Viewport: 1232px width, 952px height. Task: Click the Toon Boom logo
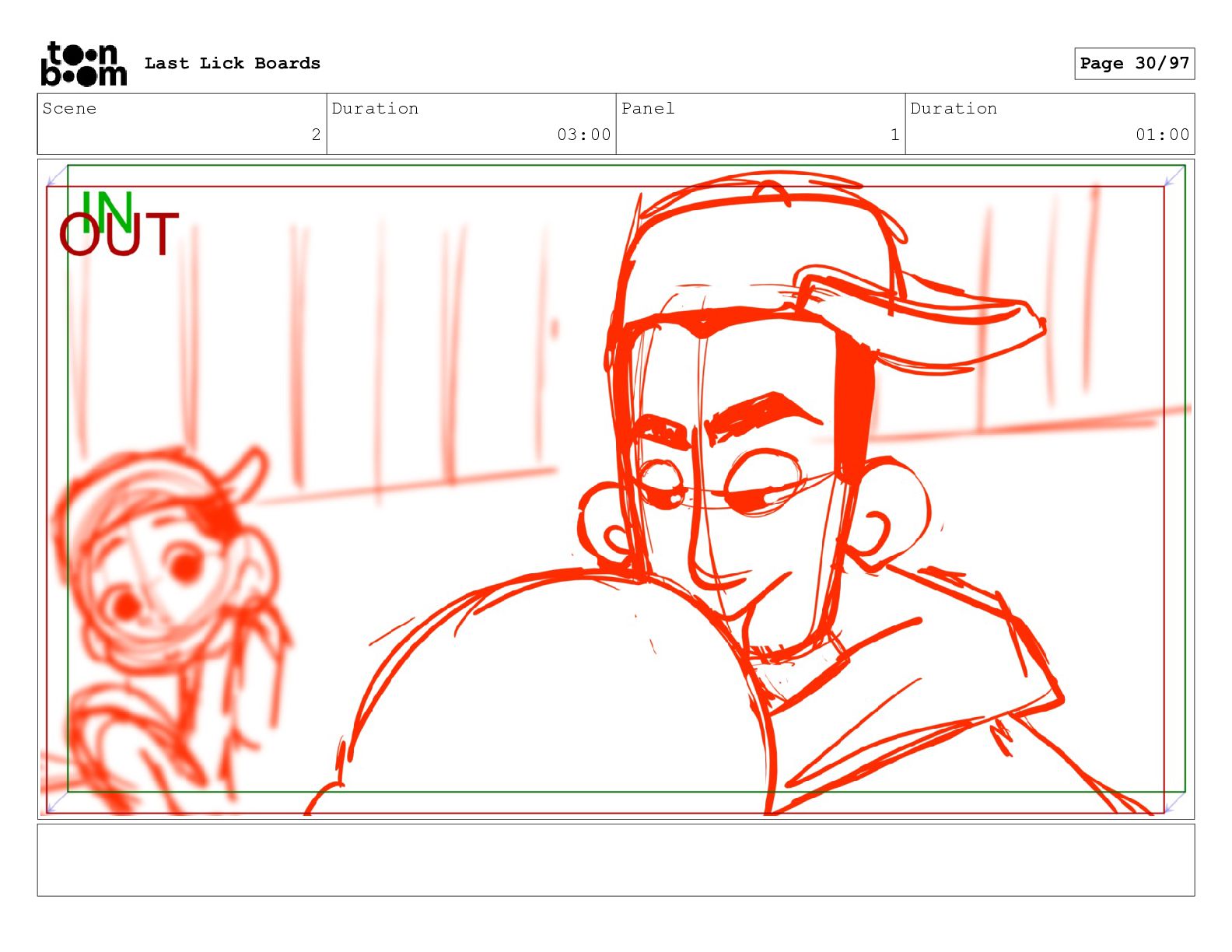pyautogui.click(x=83, y=64)
